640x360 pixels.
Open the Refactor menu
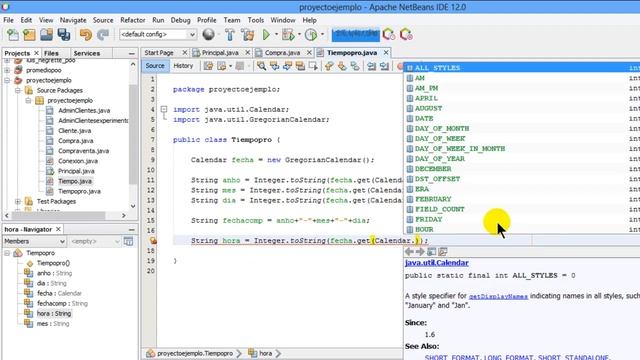coord(133,20)
